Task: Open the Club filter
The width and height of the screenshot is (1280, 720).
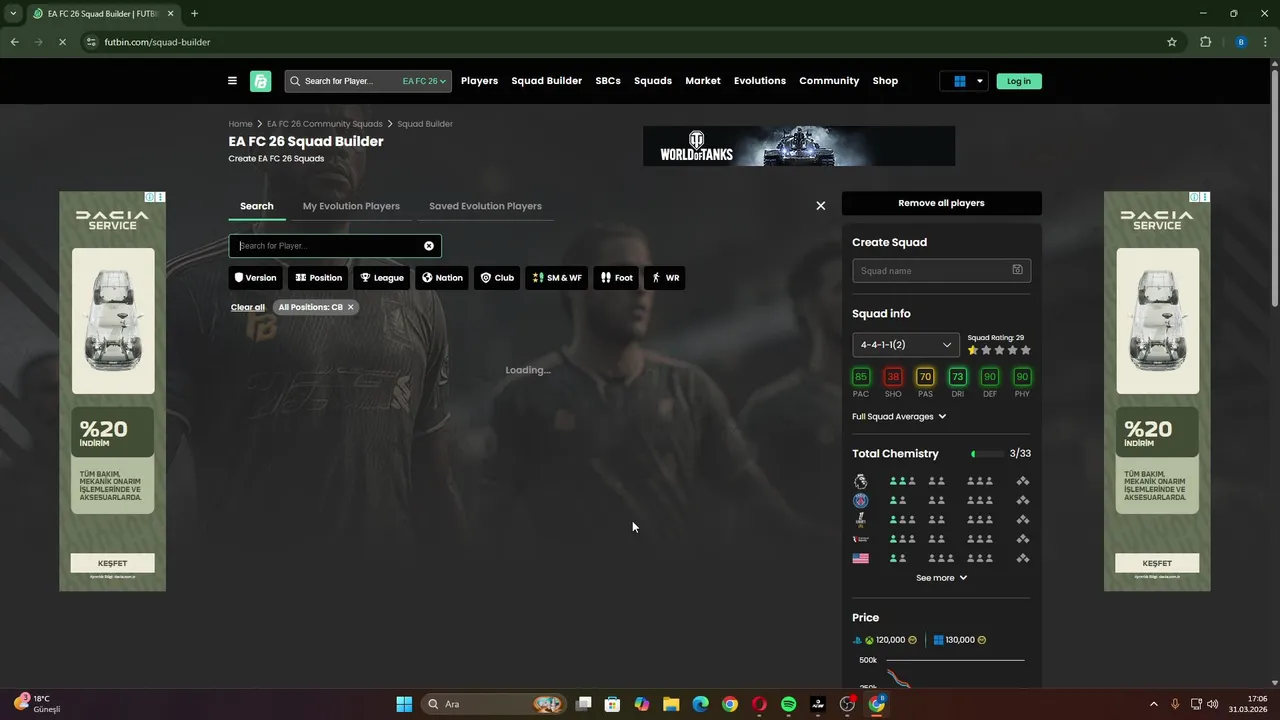Action: click(x=497, y=278)
